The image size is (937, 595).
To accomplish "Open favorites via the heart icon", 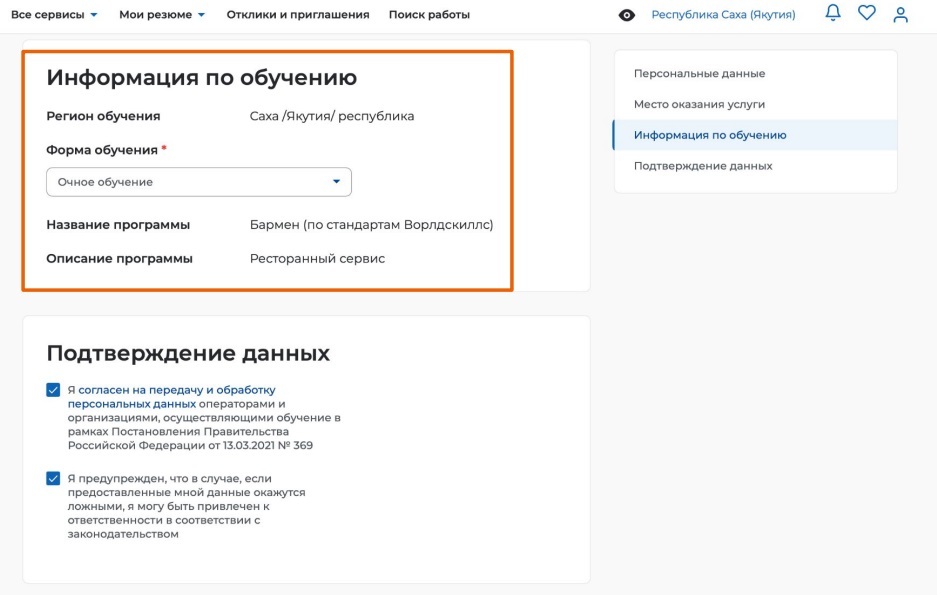I will coord(866,14).
